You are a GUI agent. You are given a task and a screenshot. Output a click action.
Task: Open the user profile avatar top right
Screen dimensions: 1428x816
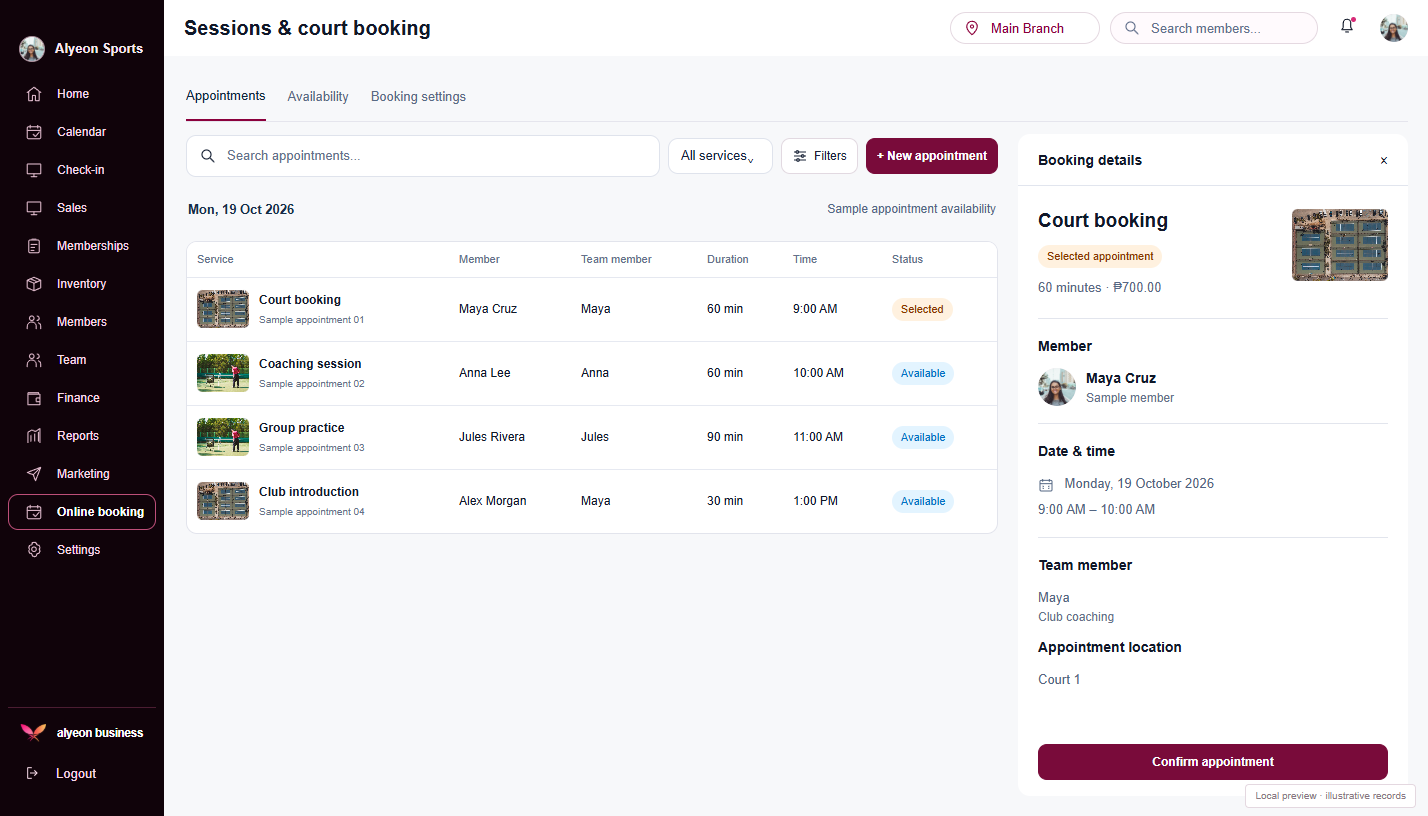point(1394,28)
